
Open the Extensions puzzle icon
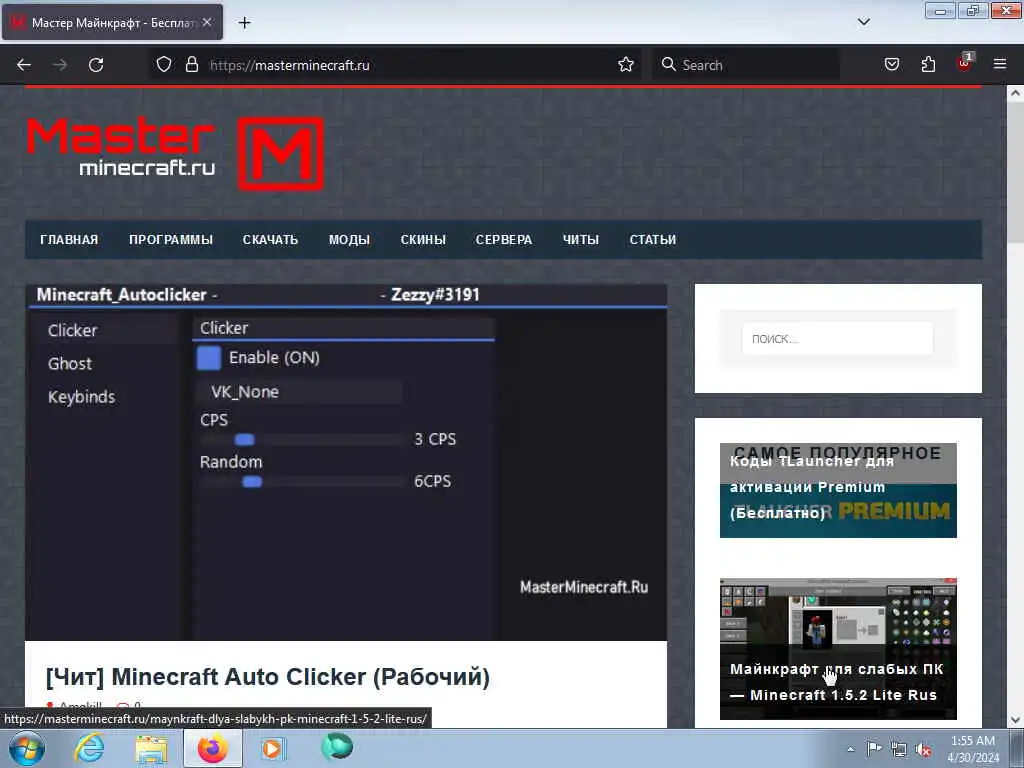(928, 64)
